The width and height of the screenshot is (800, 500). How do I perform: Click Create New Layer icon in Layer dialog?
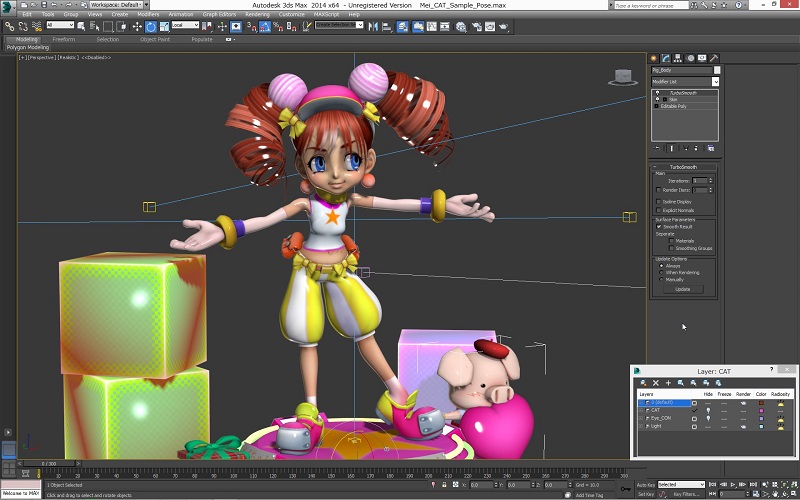coord(643,383)
